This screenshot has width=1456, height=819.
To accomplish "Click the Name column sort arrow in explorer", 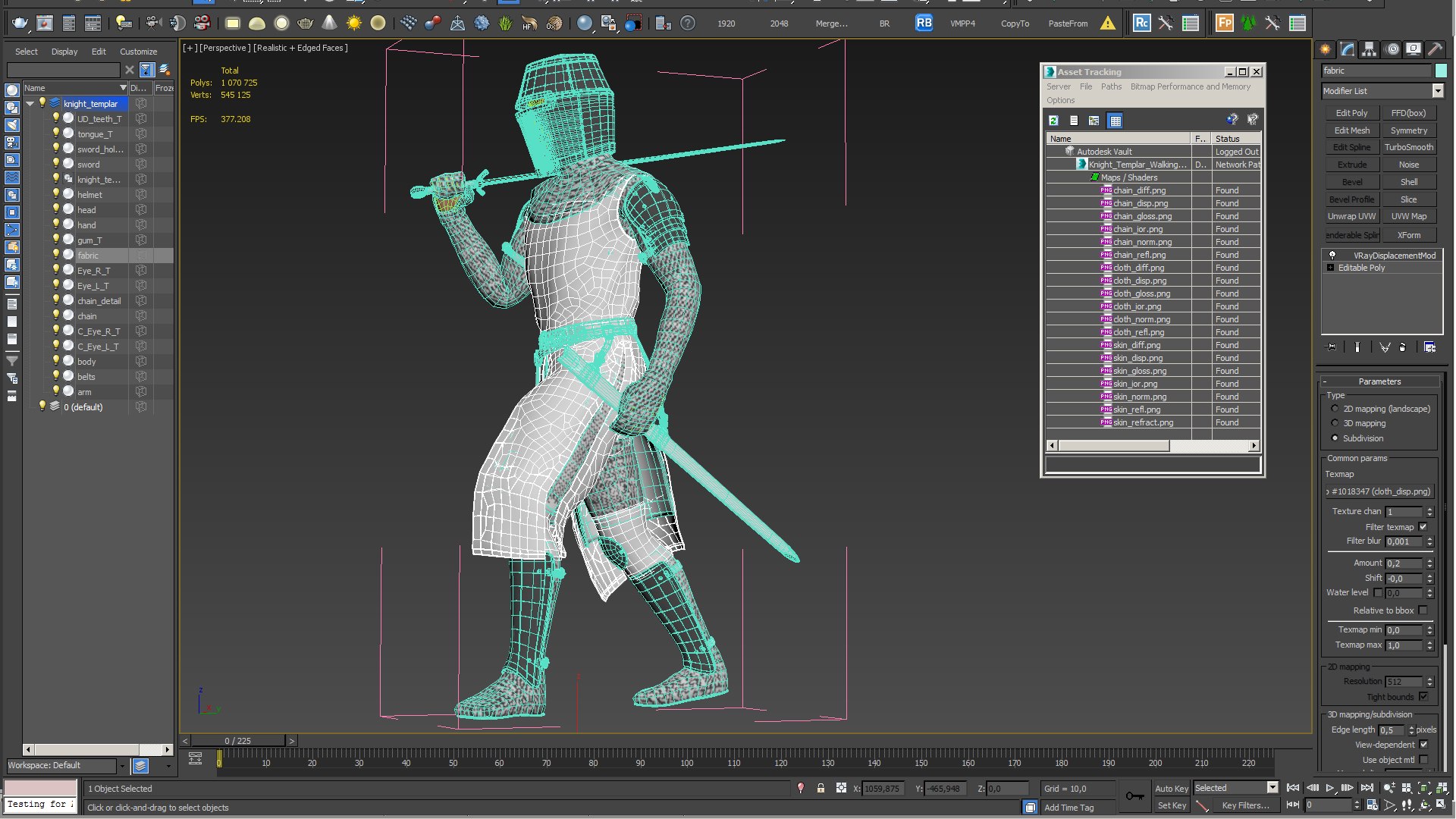I will click(123, 88).
